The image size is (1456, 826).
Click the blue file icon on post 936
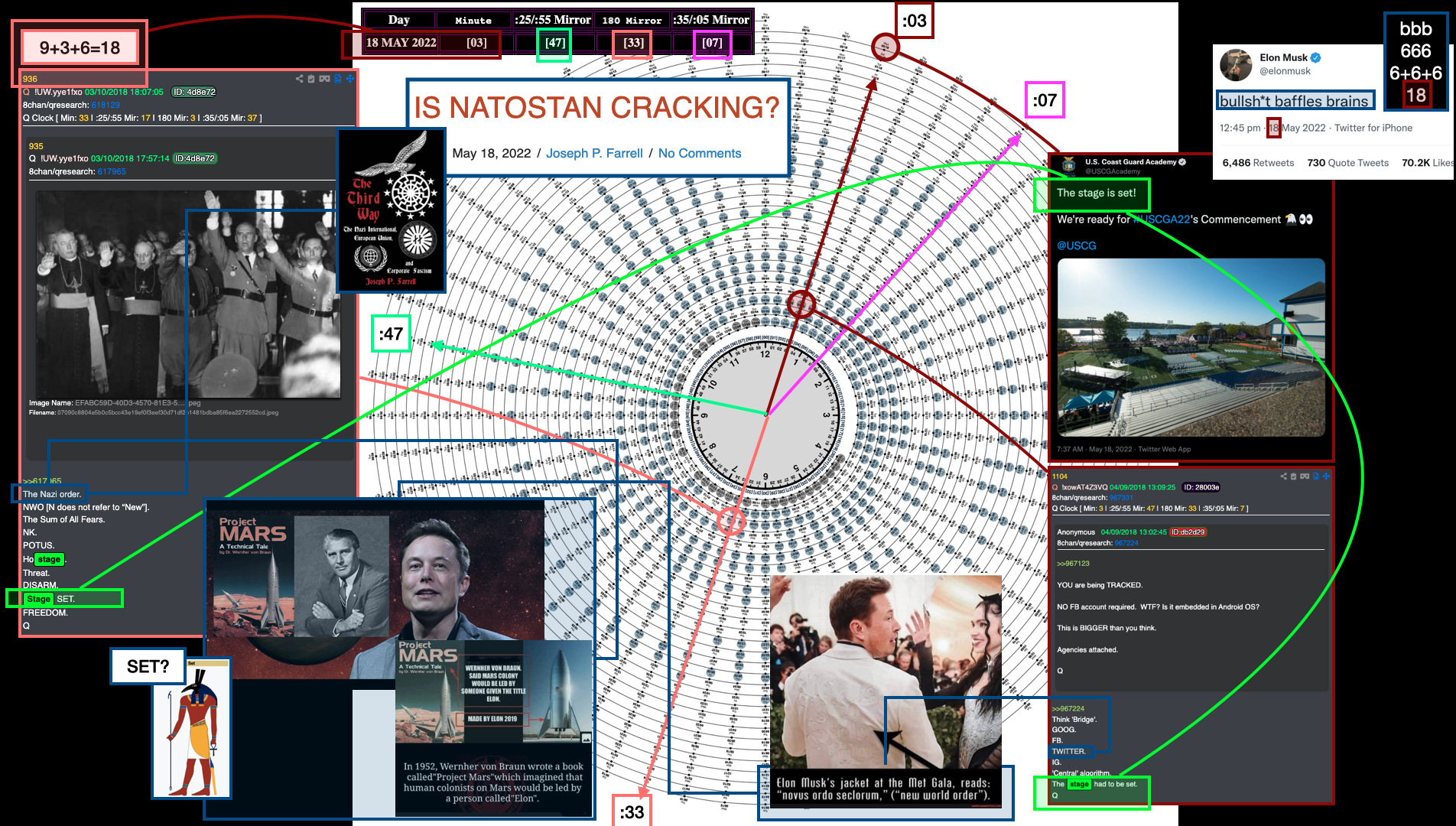[x=338, y=79]
